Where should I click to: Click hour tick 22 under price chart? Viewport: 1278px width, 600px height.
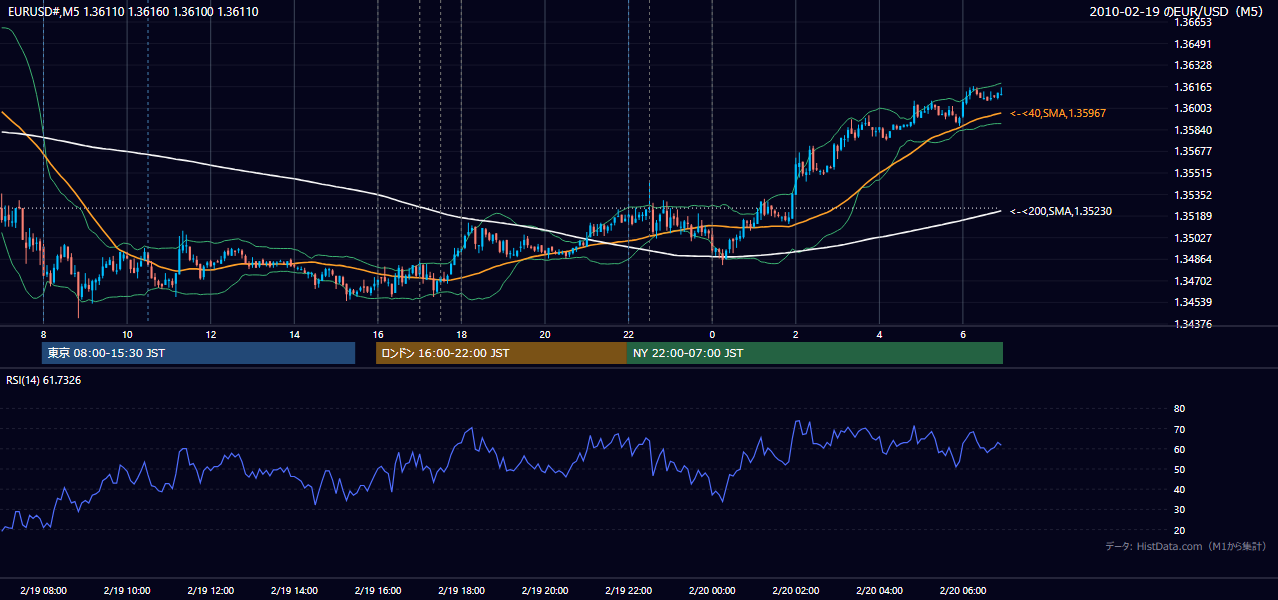[628, 334]
